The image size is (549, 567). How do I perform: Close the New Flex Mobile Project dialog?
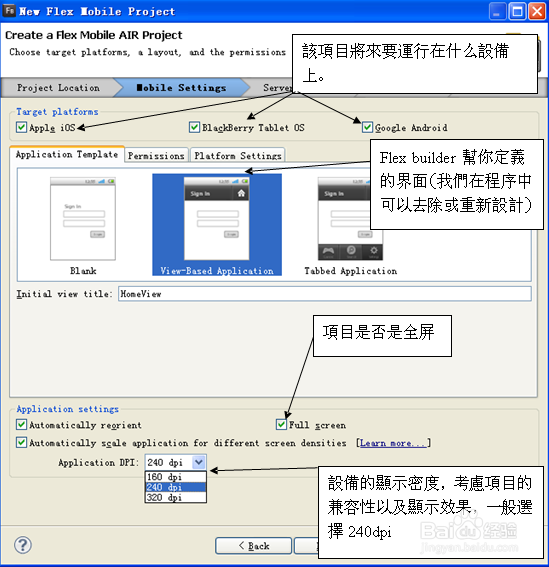coord(537,11)
